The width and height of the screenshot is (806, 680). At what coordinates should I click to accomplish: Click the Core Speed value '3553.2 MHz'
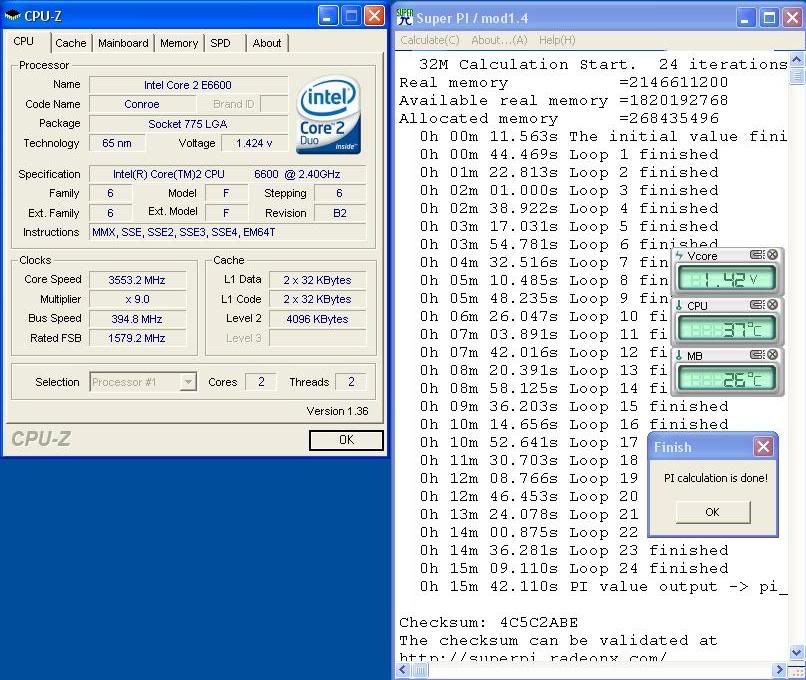137,280
